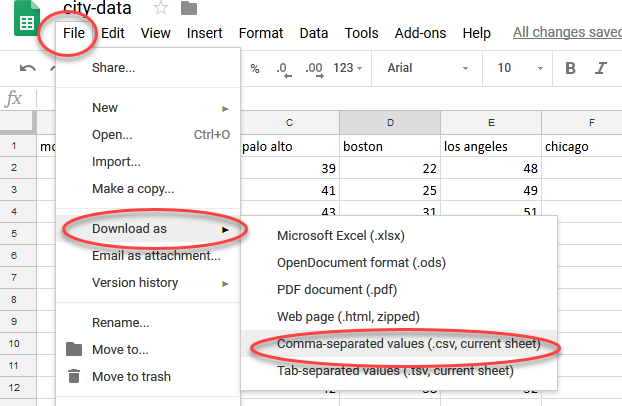Star the city-data document
Screen dimensions: 622x406
click(161, 8)
